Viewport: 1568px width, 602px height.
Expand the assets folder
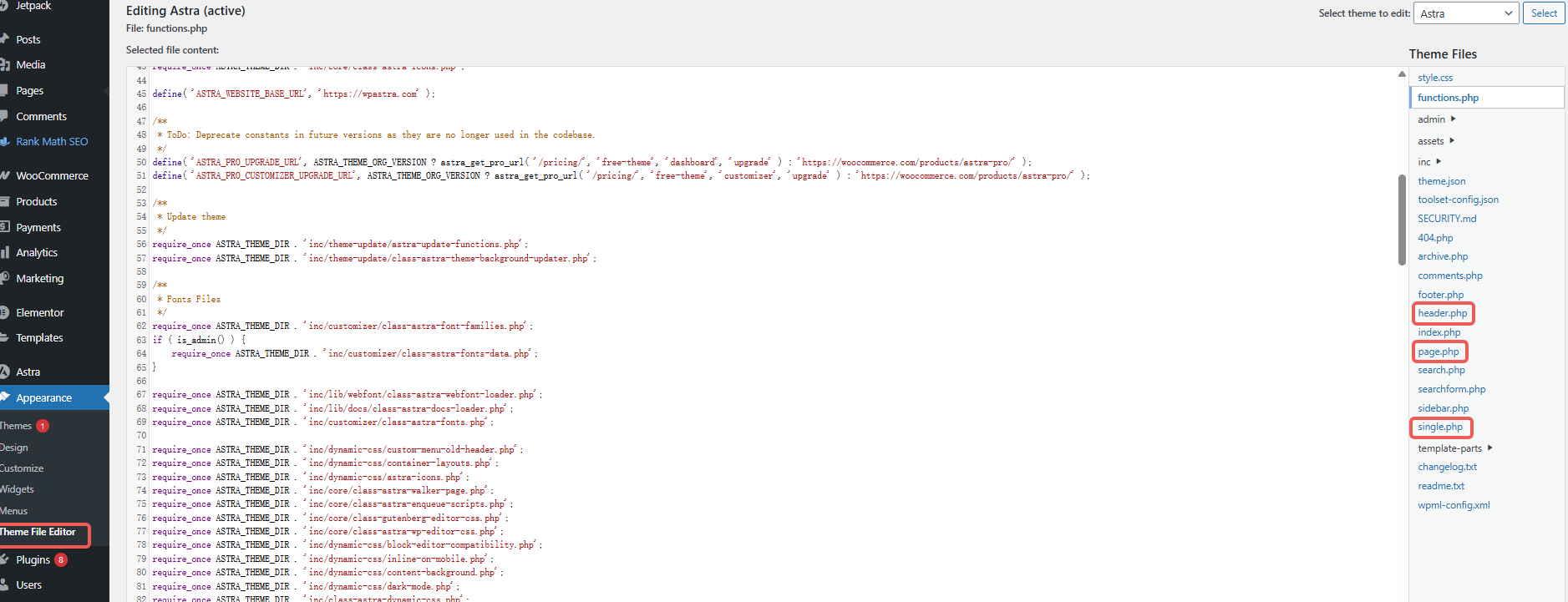(1435, 141)
